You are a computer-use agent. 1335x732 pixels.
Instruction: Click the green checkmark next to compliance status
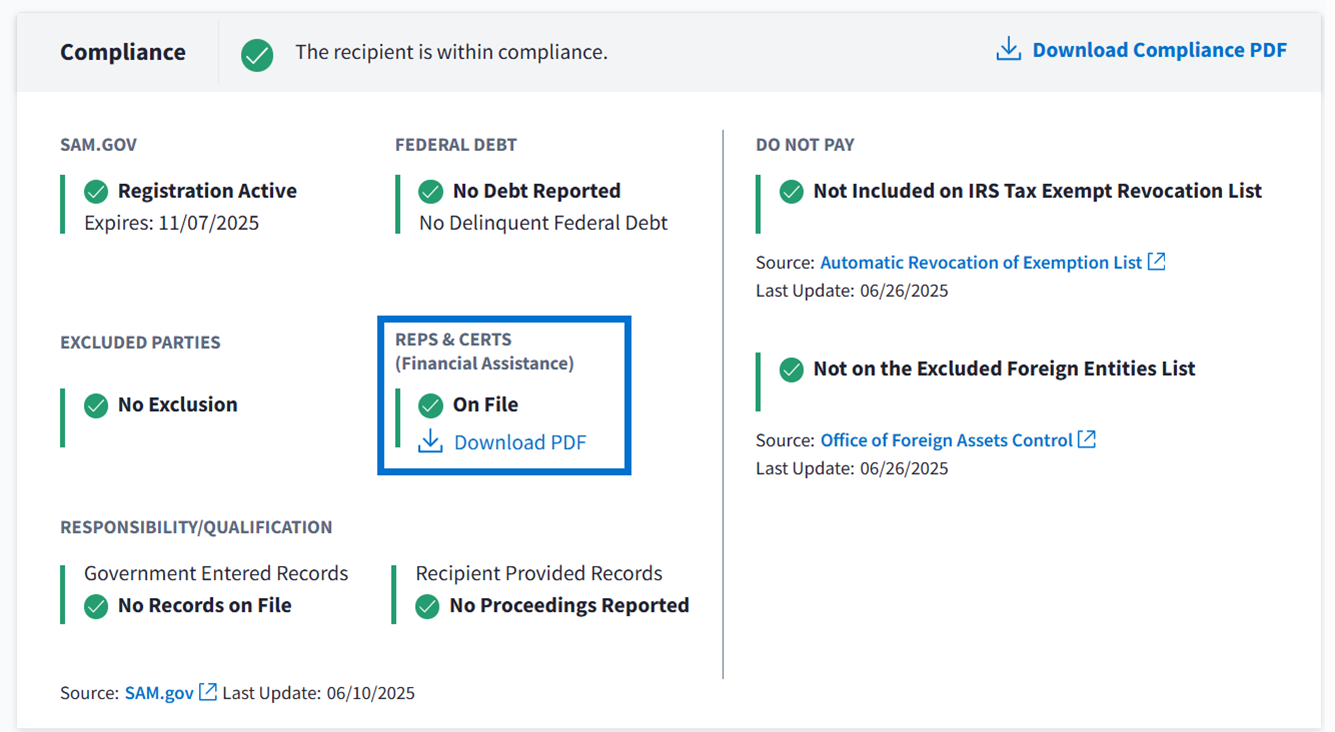(257, 54)
